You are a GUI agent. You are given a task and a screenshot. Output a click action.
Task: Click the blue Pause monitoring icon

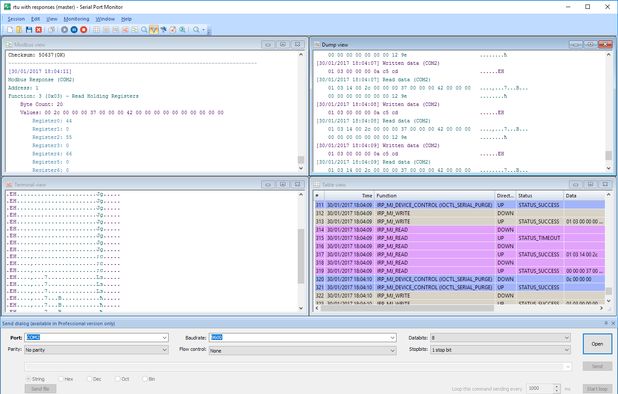tap(74, 30)
